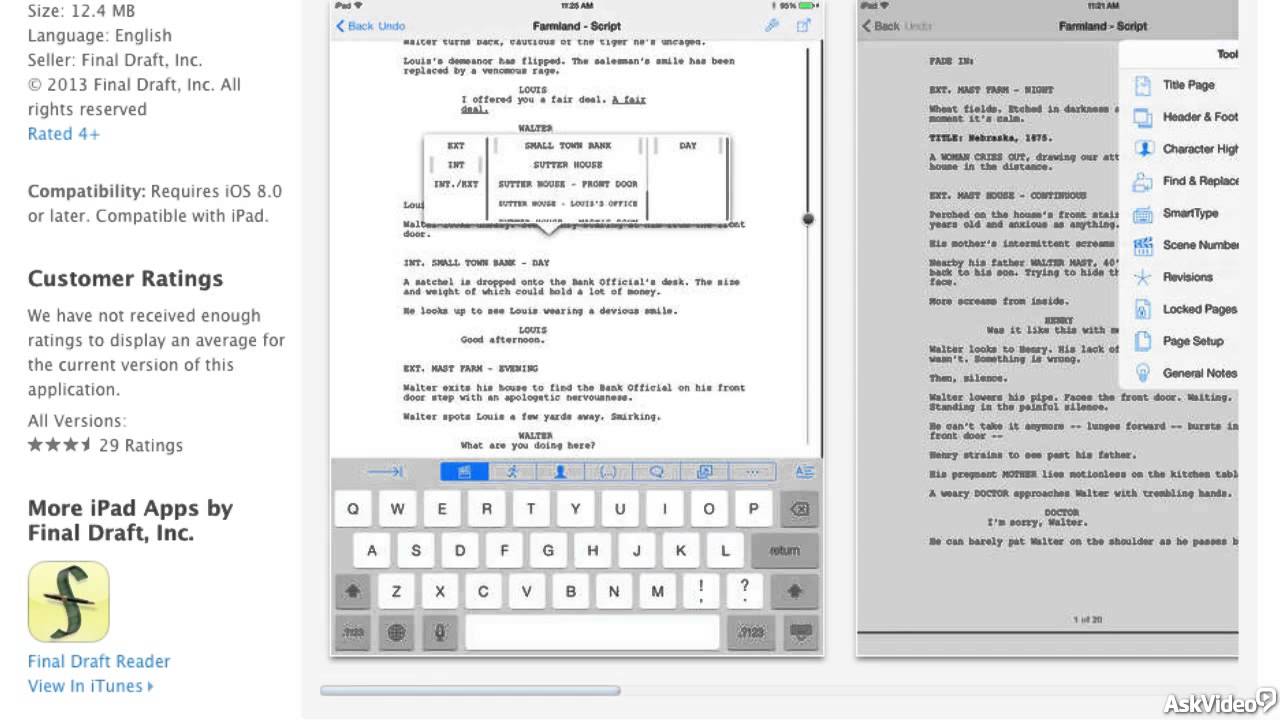Tap the microphone dictation key

coord(440,632)
